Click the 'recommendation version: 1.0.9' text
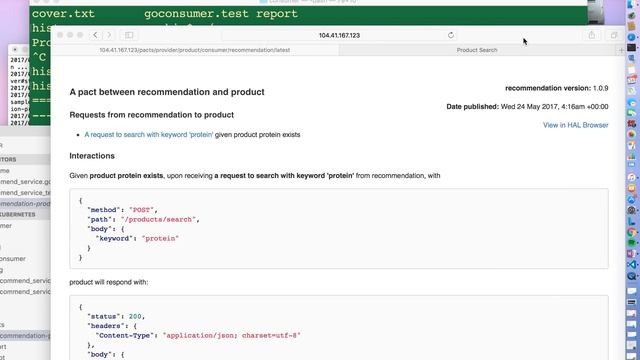This screenshot has height=360, width=640. [x=557, y=88]
